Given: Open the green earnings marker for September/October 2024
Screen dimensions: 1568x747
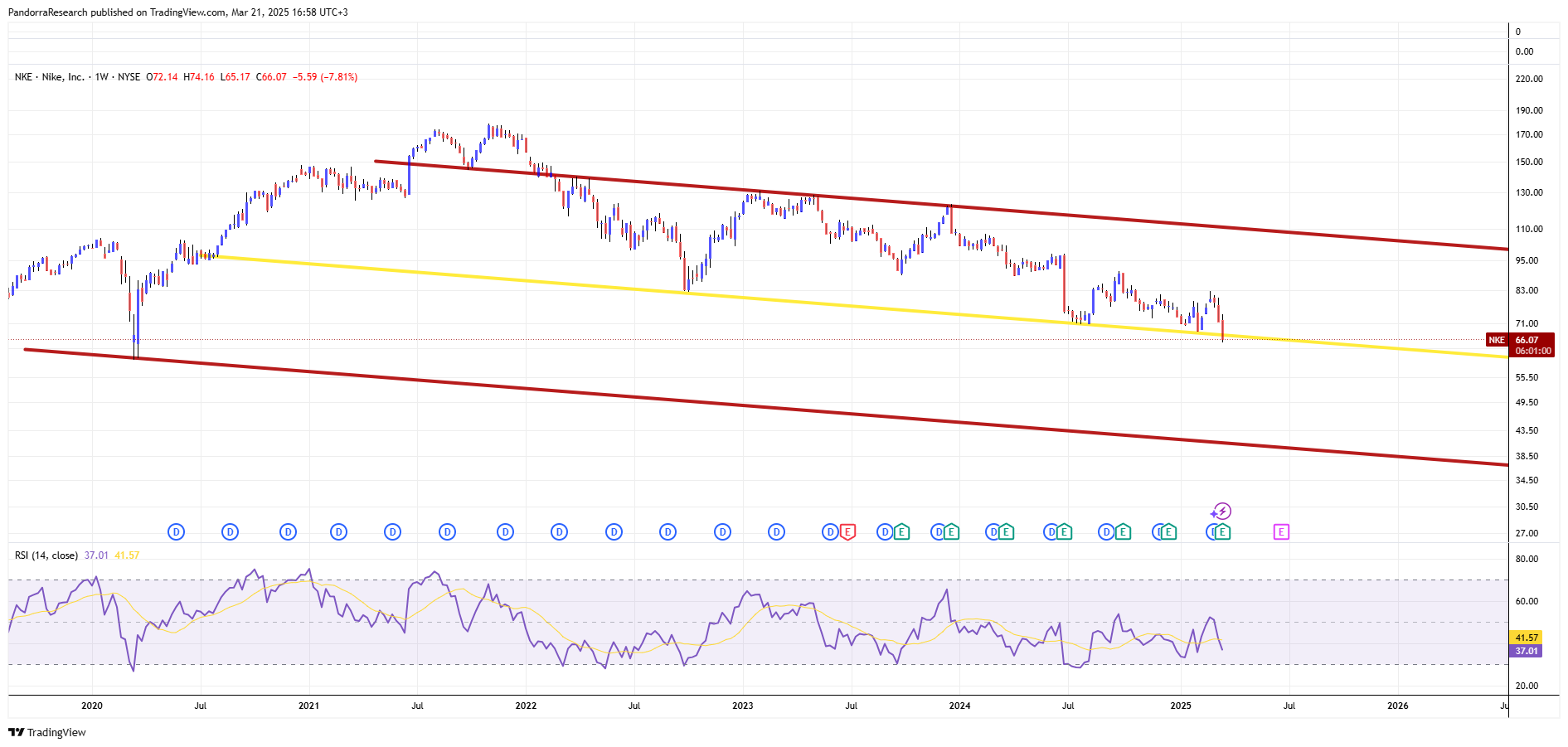Looking at the screenshot, I should click(1123, 531).
